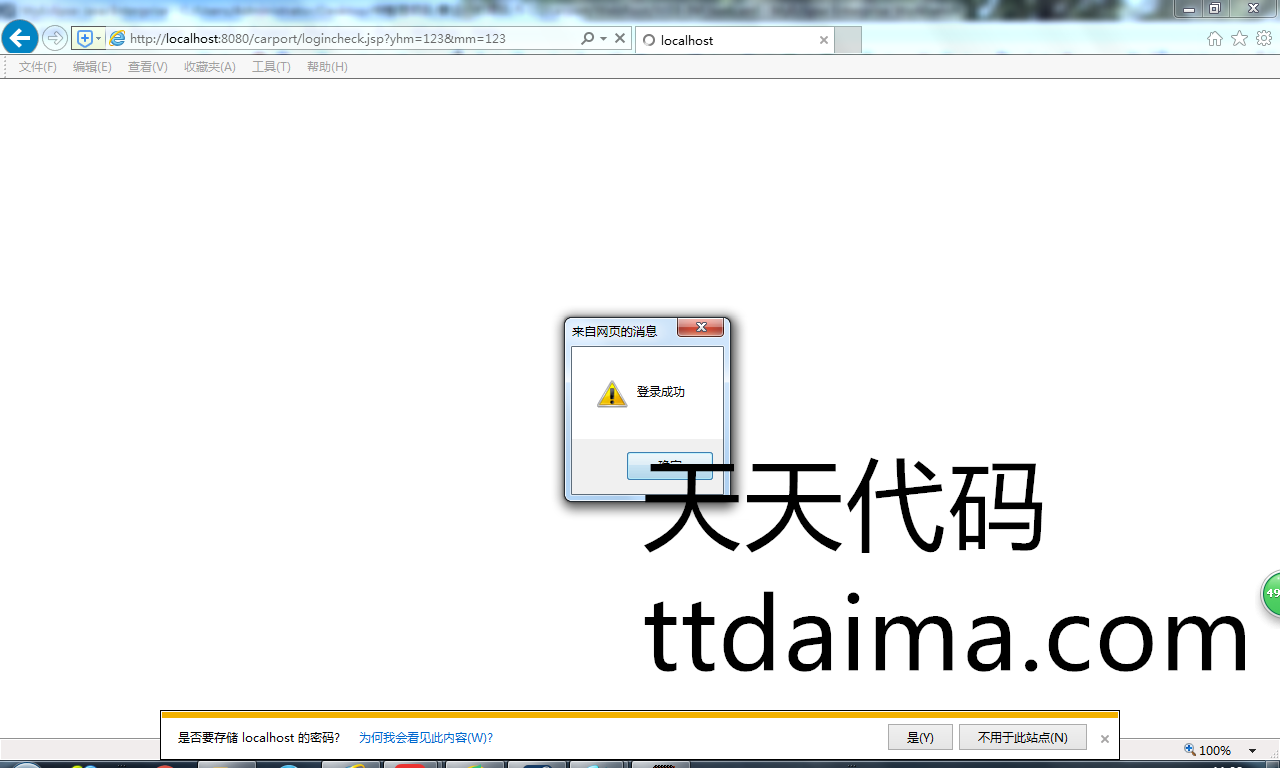Open the Tools gear icon
1280x768 pixels.
pos(1264,39)
